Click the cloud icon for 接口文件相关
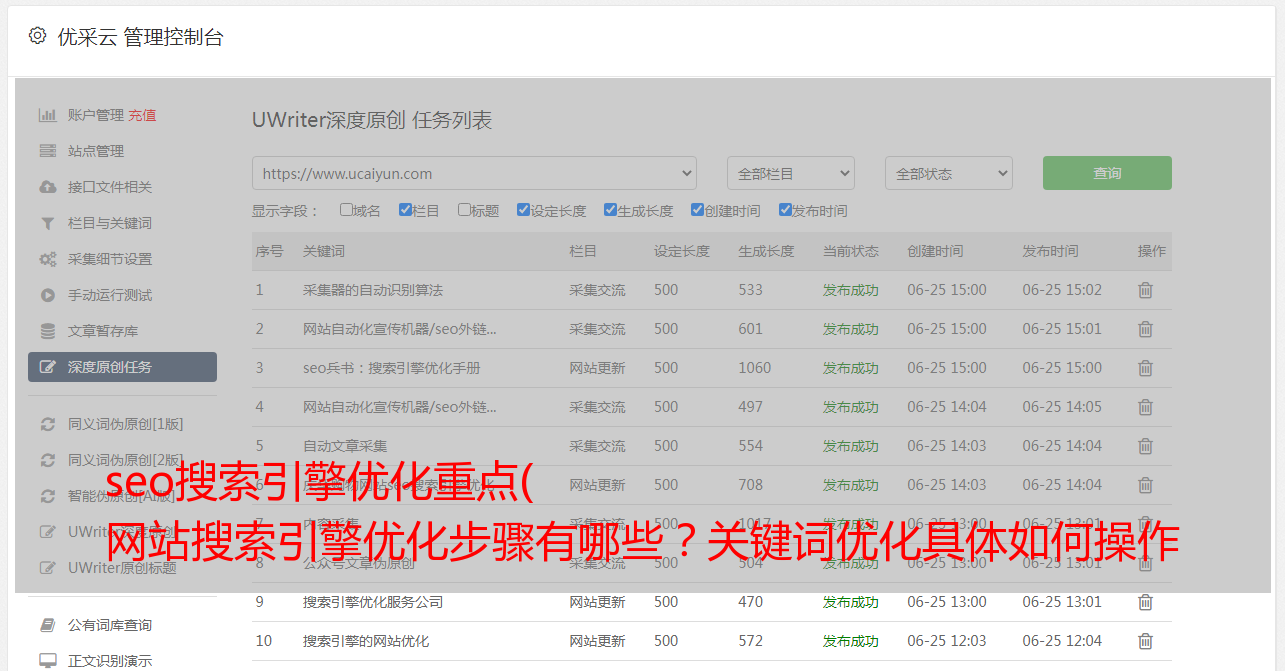The height and width of the screenshot is (671, 1285). pos(47,187)
